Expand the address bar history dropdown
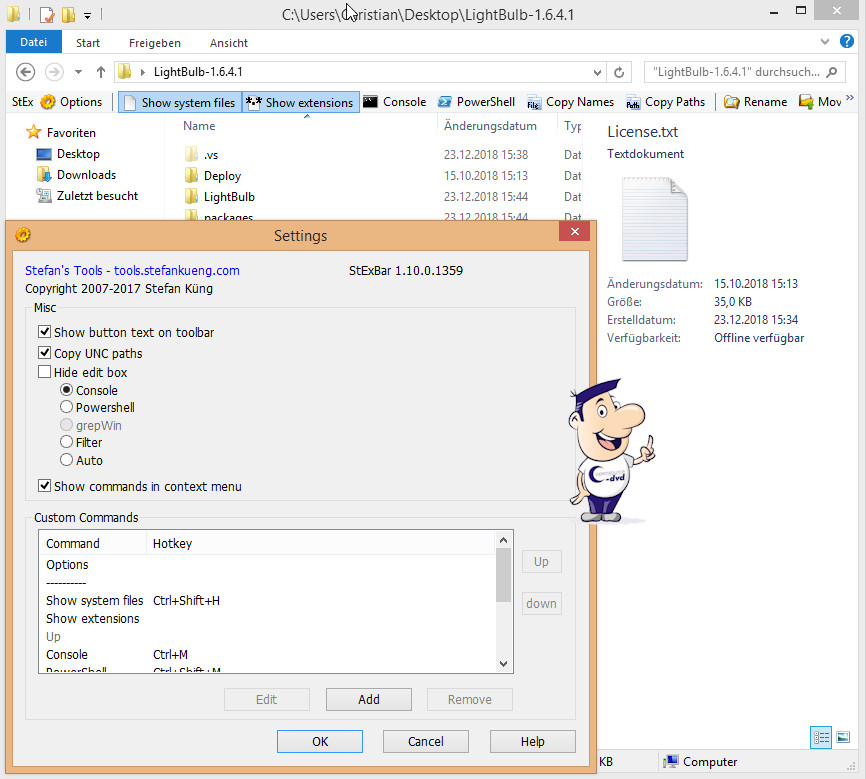Image resolution: width=866 pixels, height=779 pixels. [x=598, y=72]
